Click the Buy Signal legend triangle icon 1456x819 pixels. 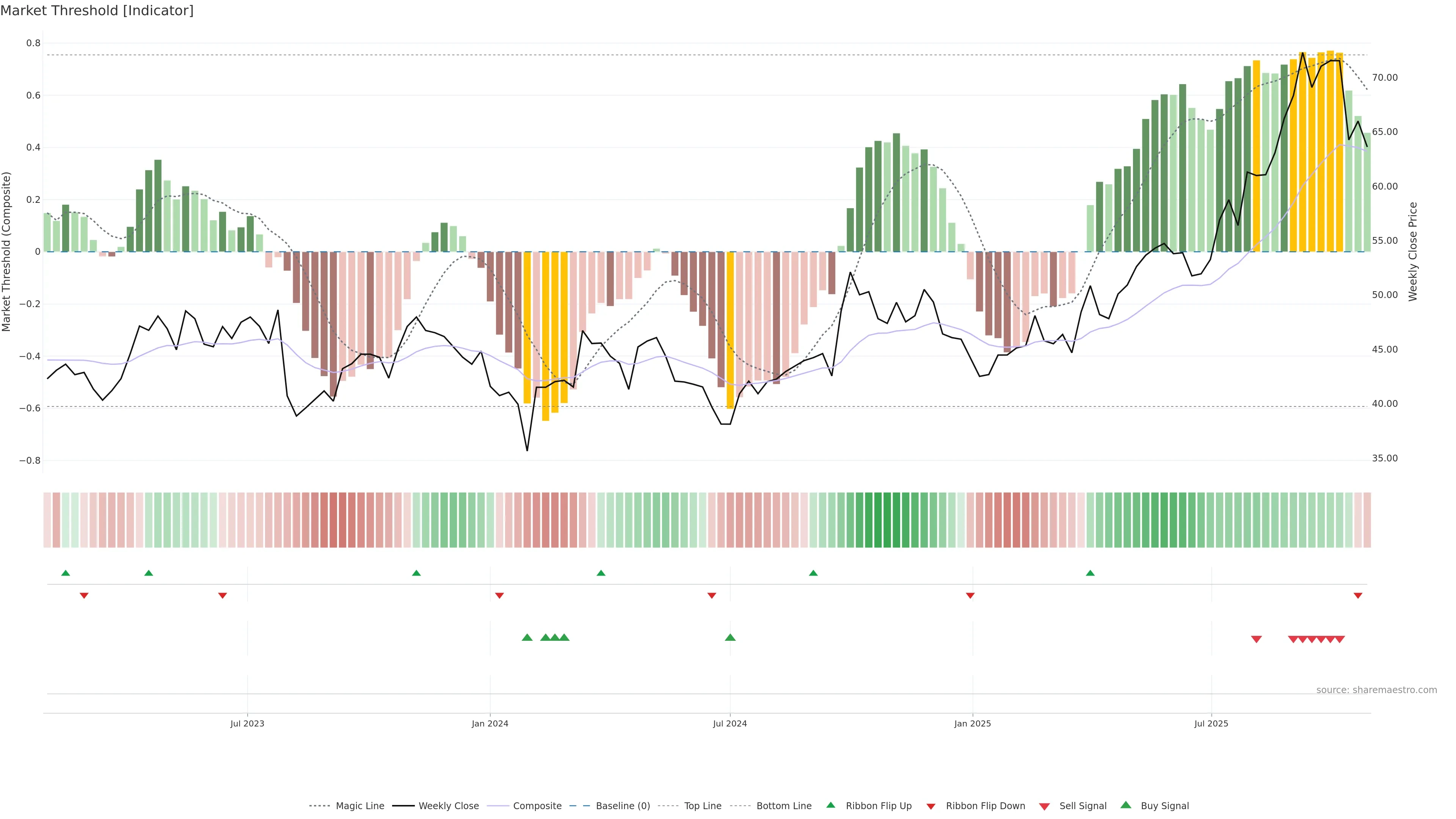coord(1126,805)
